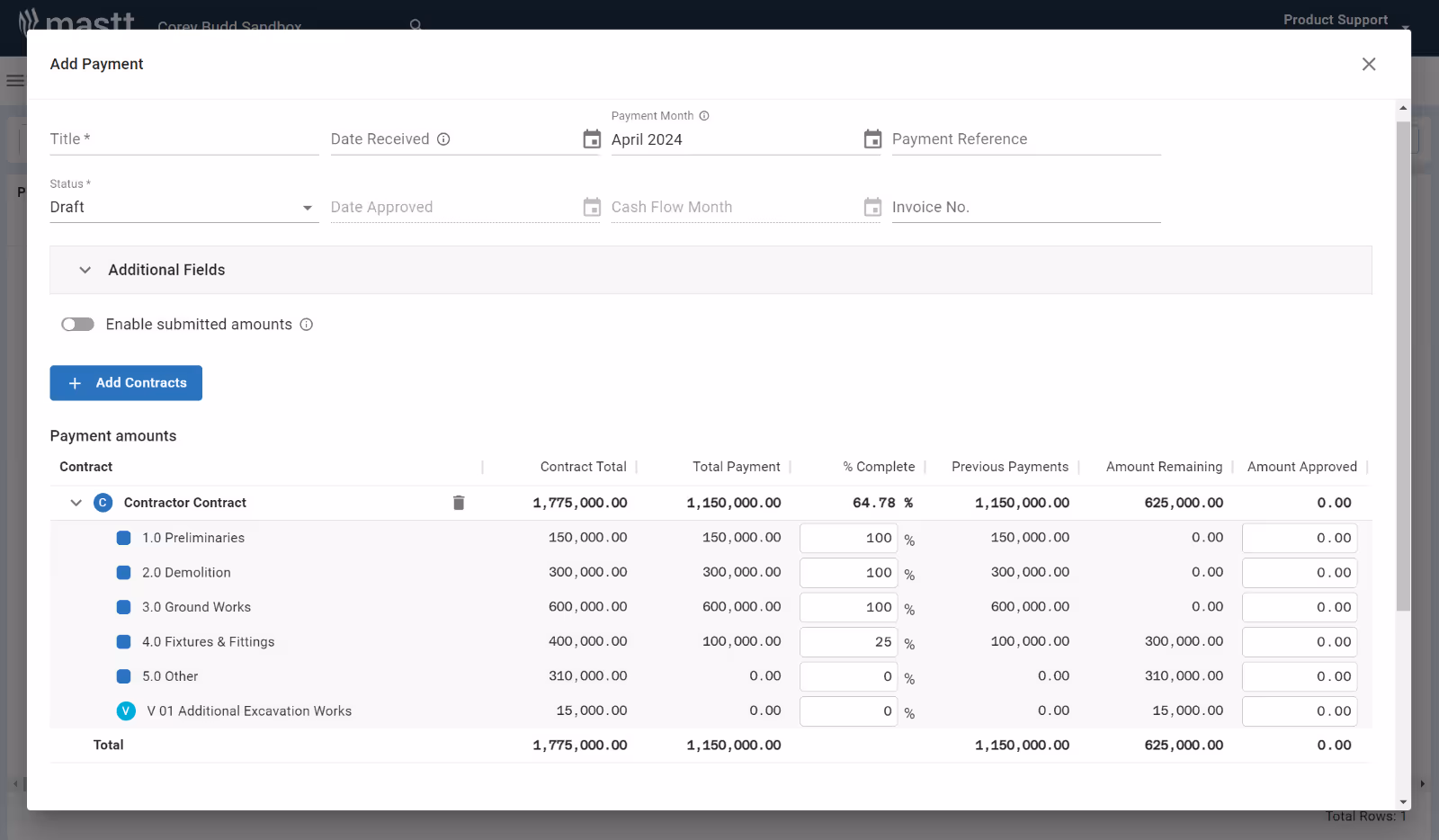
Task: Toggle Enable submitted amounts switch
Action: (77, 325)
